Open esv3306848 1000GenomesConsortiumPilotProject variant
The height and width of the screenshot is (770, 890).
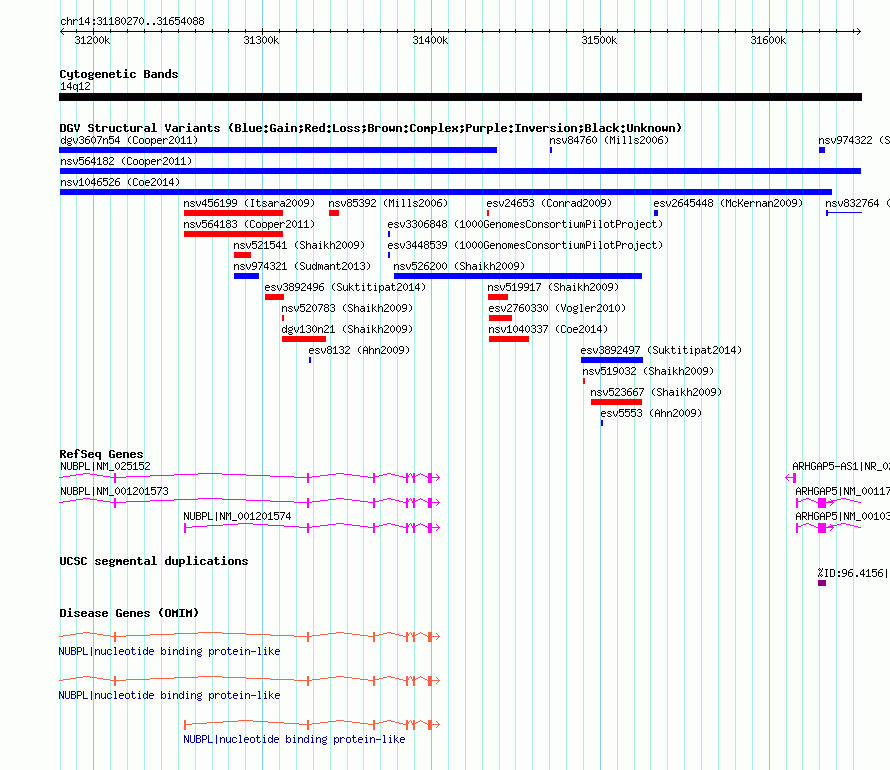pos(525,224)
